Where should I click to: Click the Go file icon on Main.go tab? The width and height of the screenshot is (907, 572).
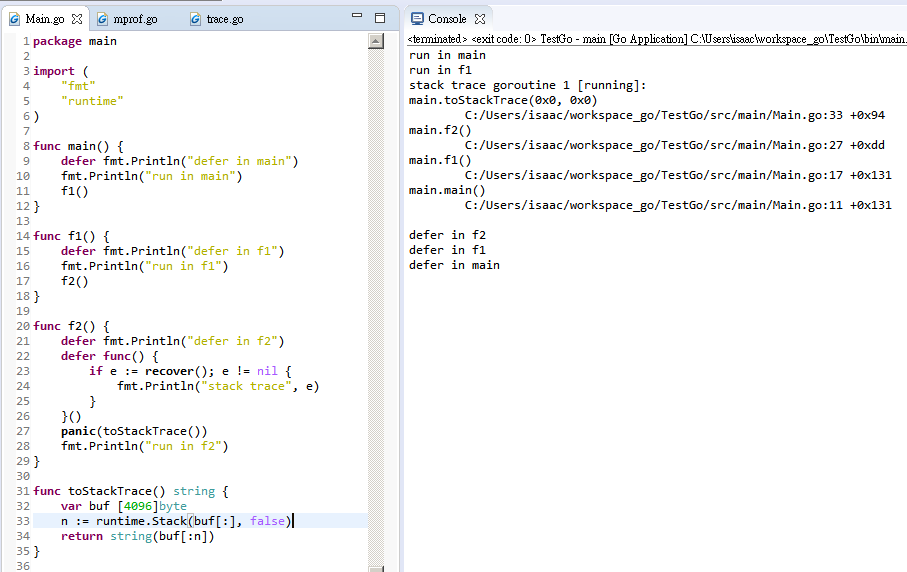pyautogui.click(x=14, y=19)
